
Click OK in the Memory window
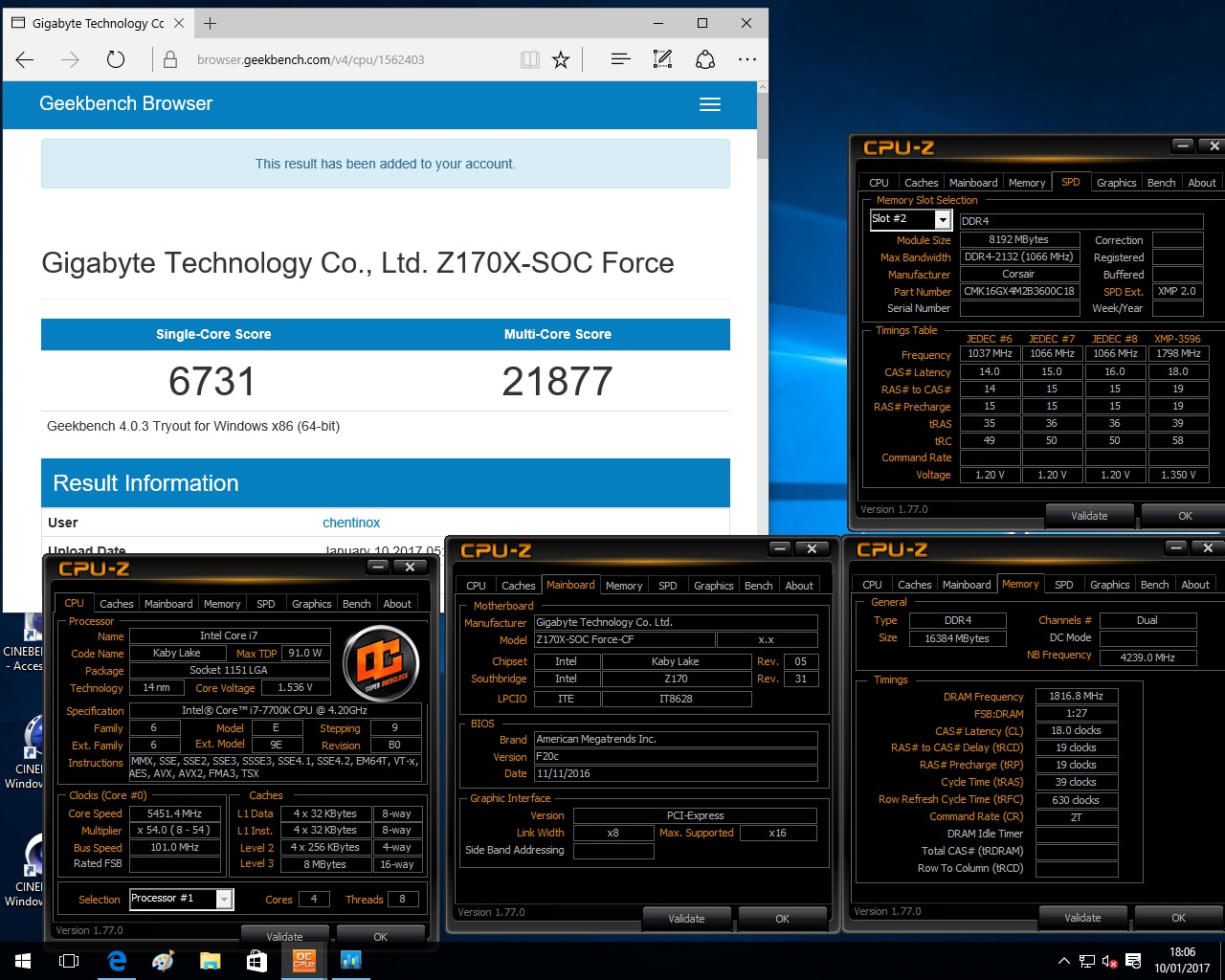1178,917
